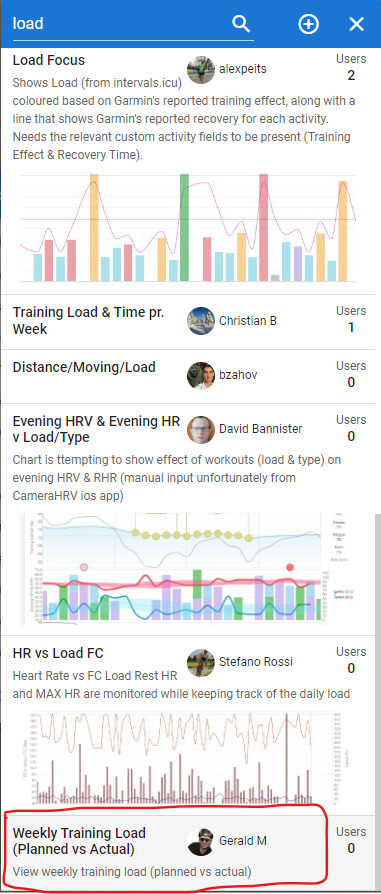Select the Load Focus chart title
The width and height of the screenshot is (381, 894).
point(49,60)
